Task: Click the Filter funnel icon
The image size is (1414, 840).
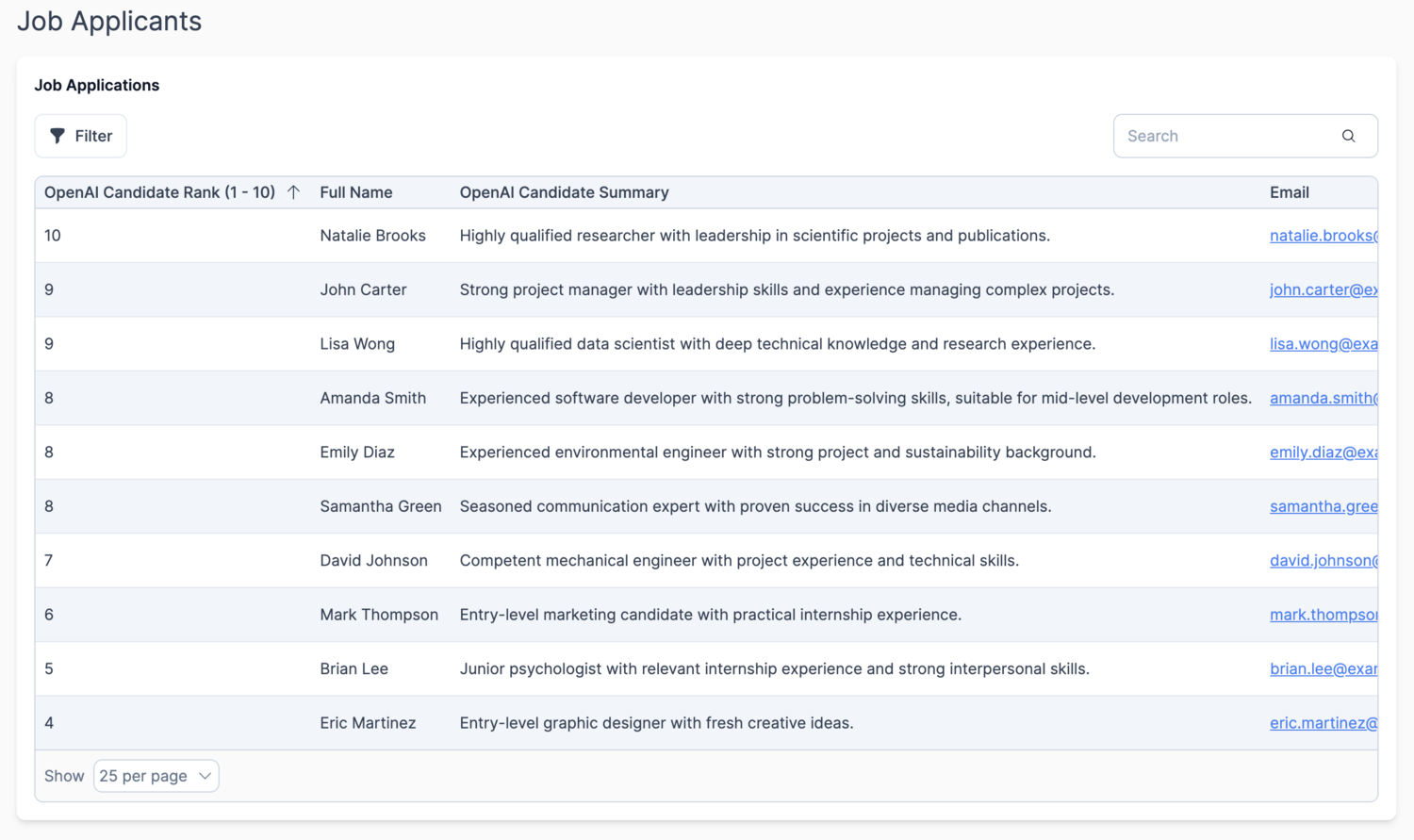Action: pos(56,136)
